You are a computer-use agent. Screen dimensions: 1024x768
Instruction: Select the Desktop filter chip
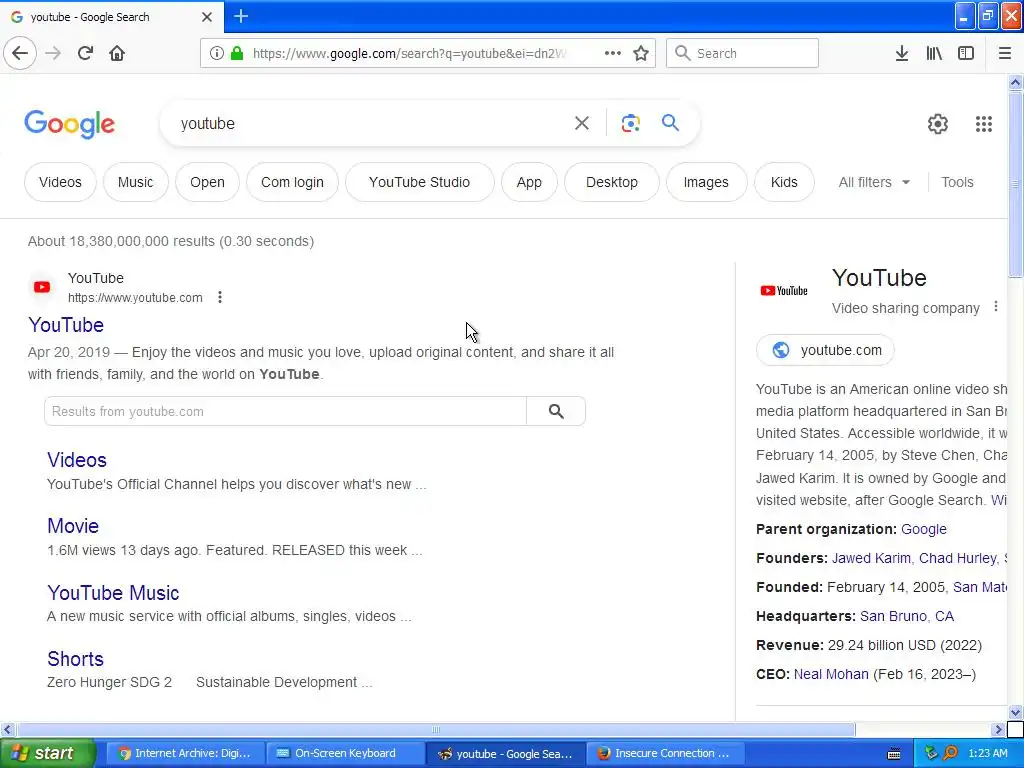pyautogui.click(x=611, y=182)
